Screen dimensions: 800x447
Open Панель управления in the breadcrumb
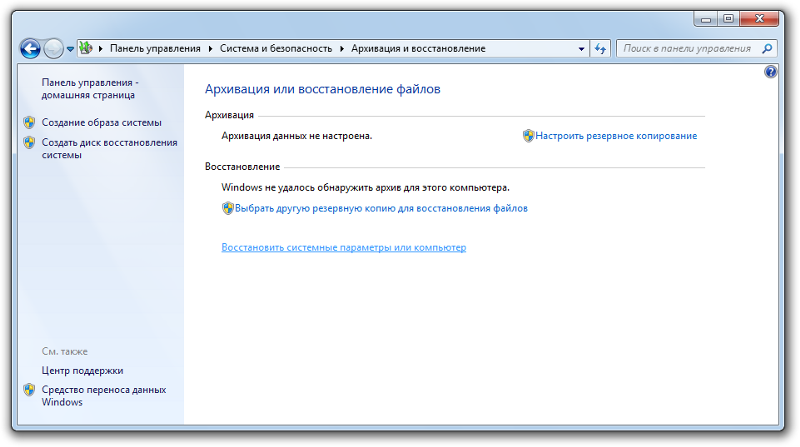155,48
